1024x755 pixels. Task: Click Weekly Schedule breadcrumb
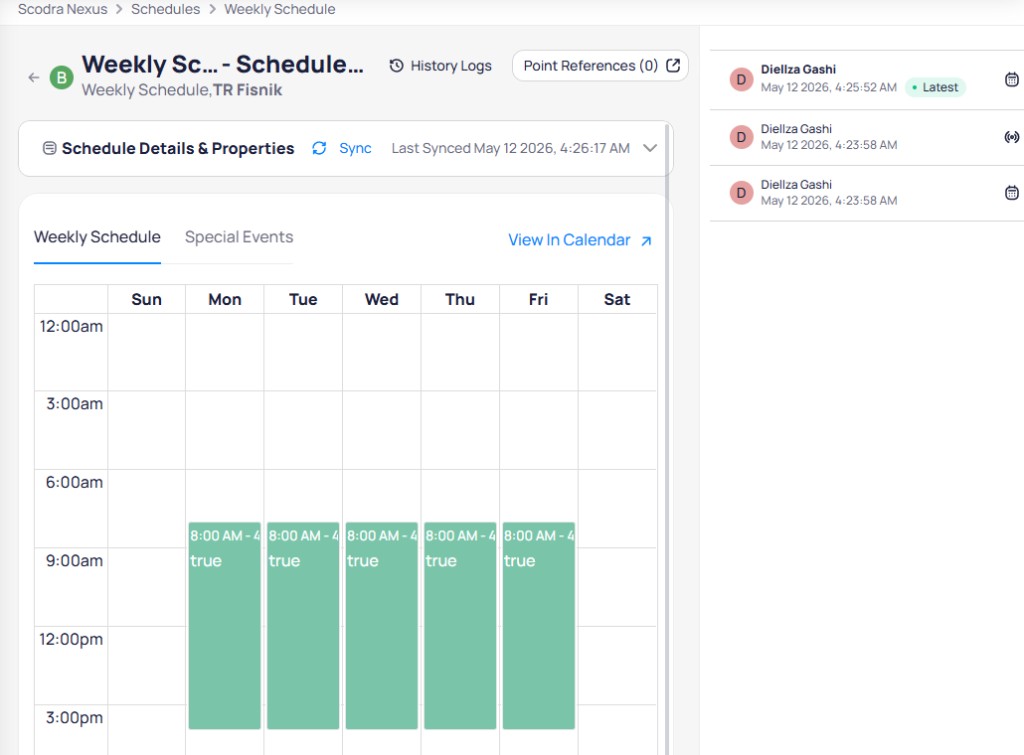pos(280,9)
